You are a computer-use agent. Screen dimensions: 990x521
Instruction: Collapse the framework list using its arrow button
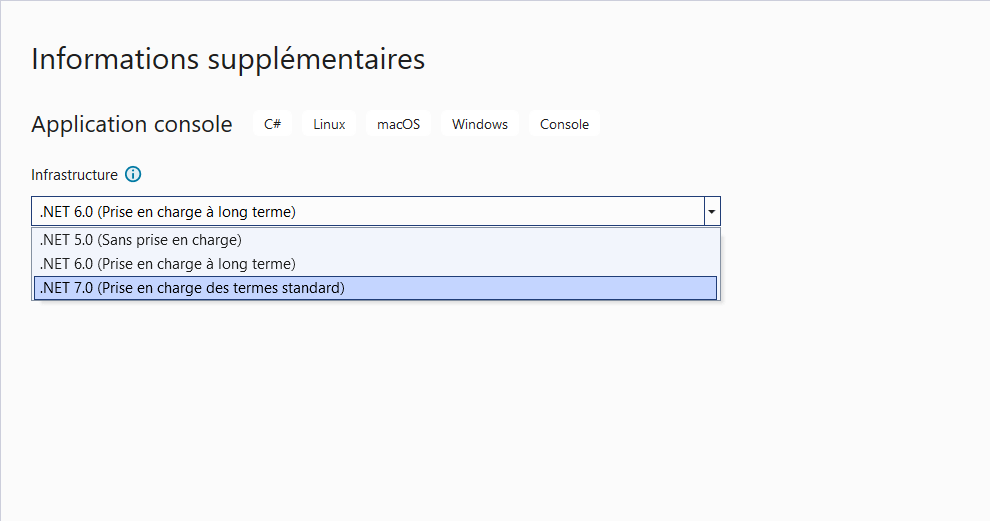tap(711, 212)
